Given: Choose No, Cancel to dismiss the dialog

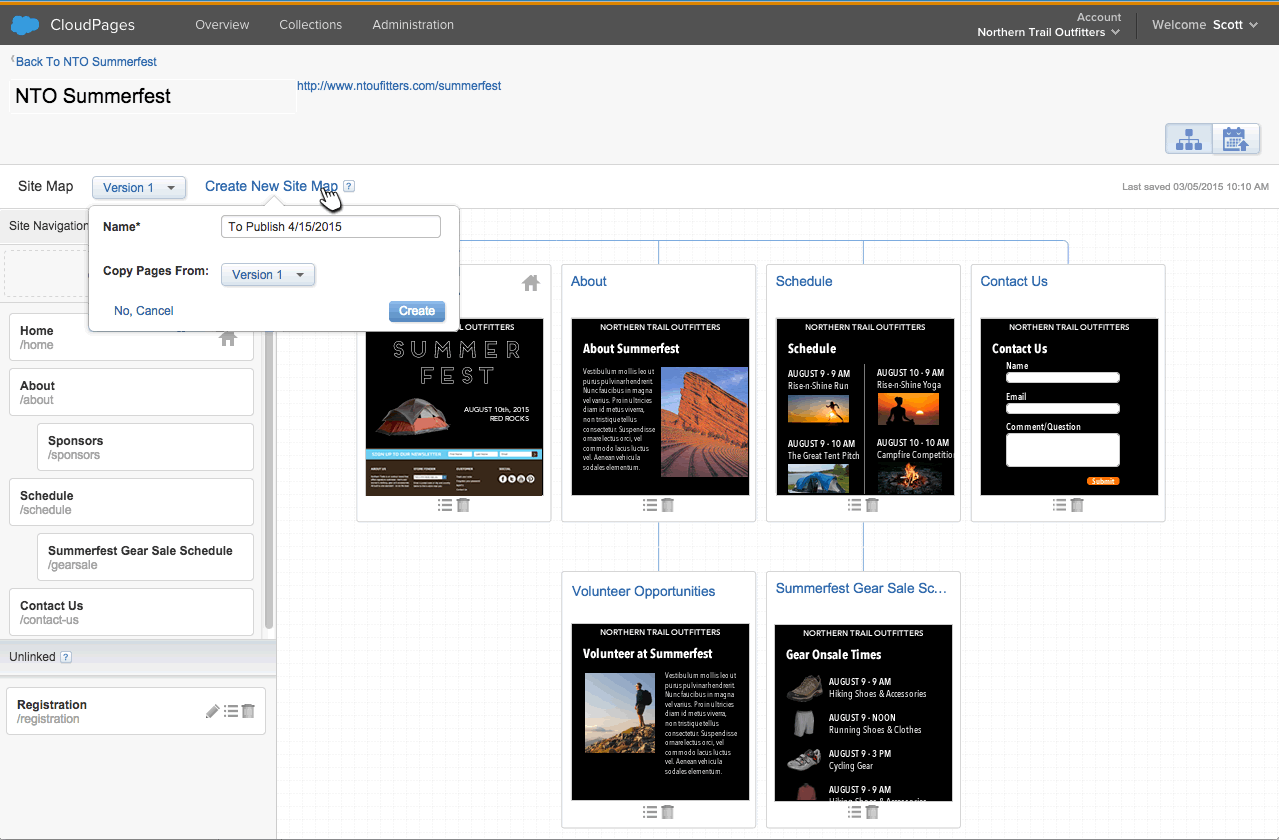Looking at the screenshot, I should 143,310.
